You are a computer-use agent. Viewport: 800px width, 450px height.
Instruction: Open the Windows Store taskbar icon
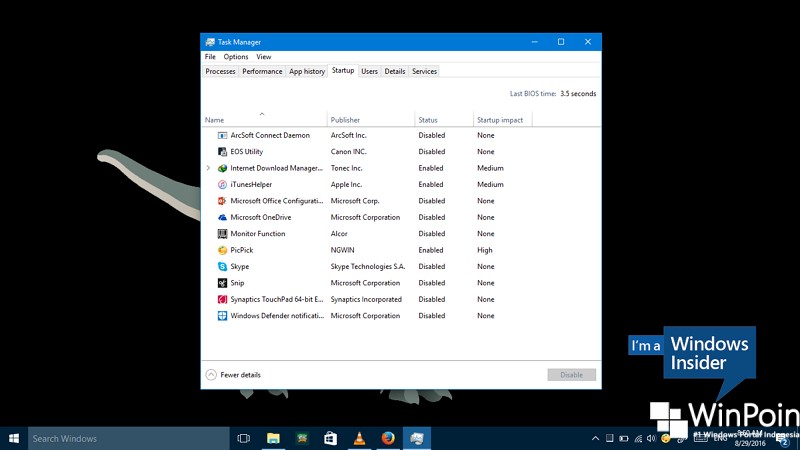tap(331, 438)
